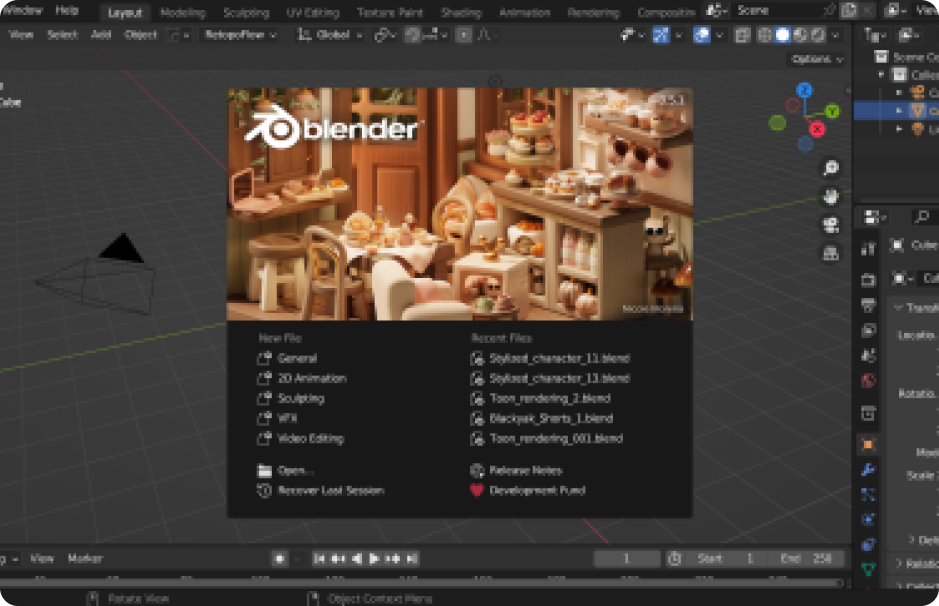Click the zoom view magnifier icon in viewport
Image resolution: width=939 pixels, height=606 pixels.
click(831, 168)
